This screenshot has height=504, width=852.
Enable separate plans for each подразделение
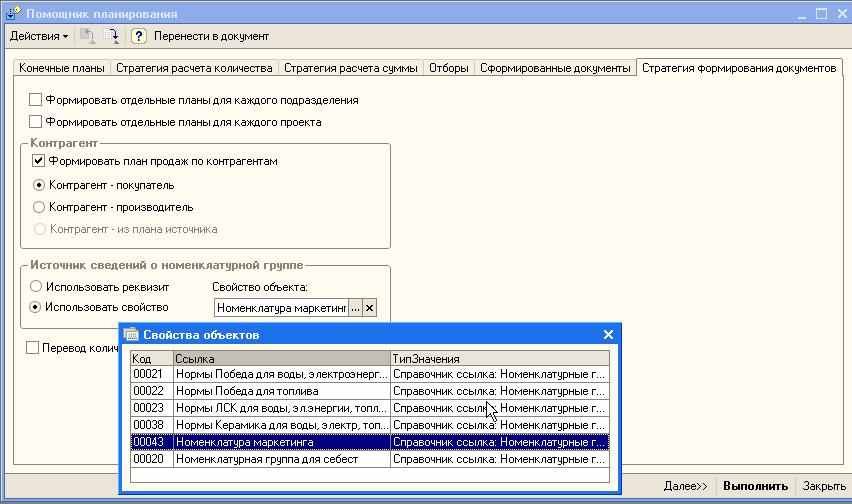[x=36, y=100]
